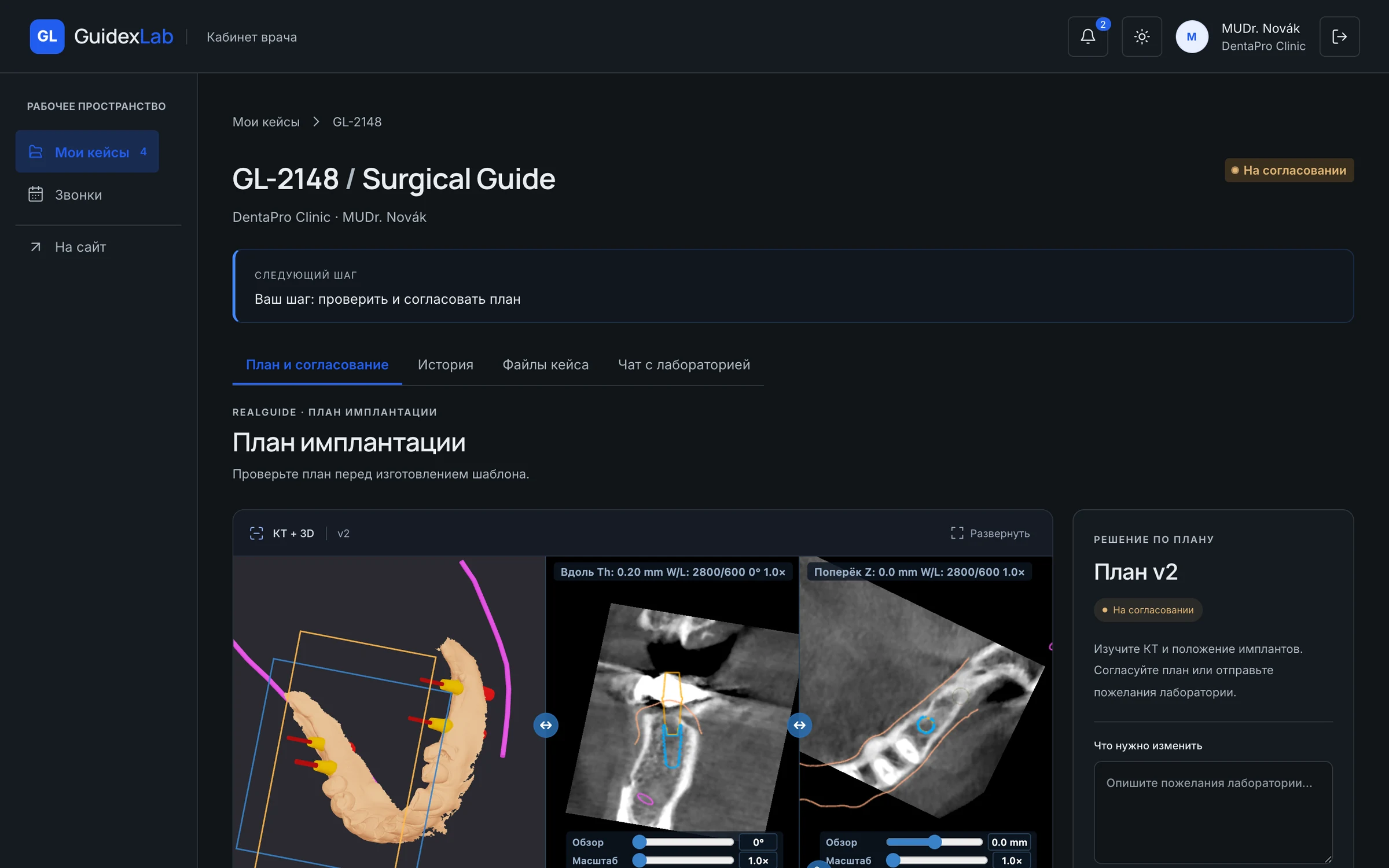Select План и согласование tab
This screenshot has height=868, width=1389.
tap(317, 365)
